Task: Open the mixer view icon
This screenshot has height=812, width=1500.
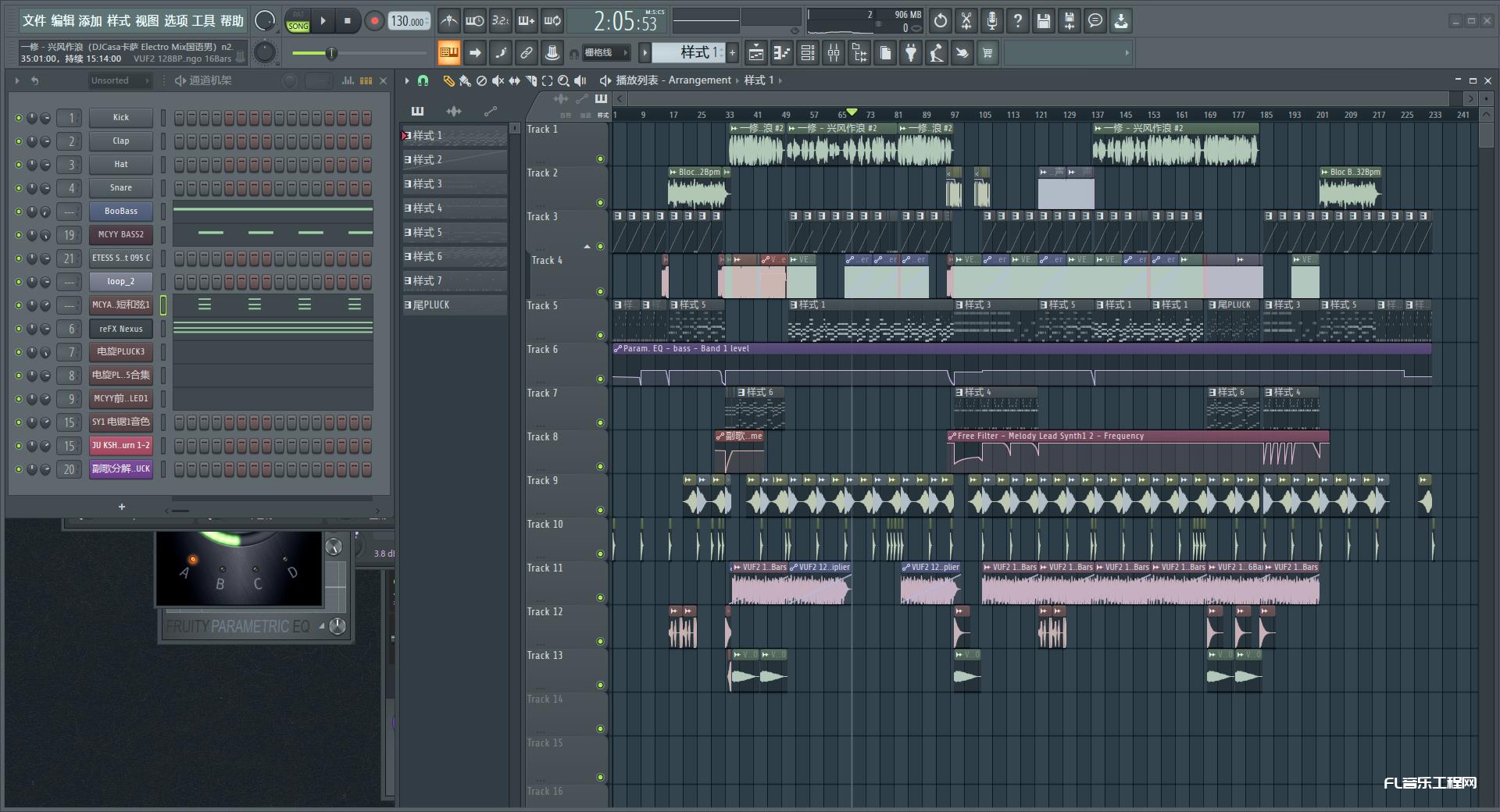Action: coord(834,52)
